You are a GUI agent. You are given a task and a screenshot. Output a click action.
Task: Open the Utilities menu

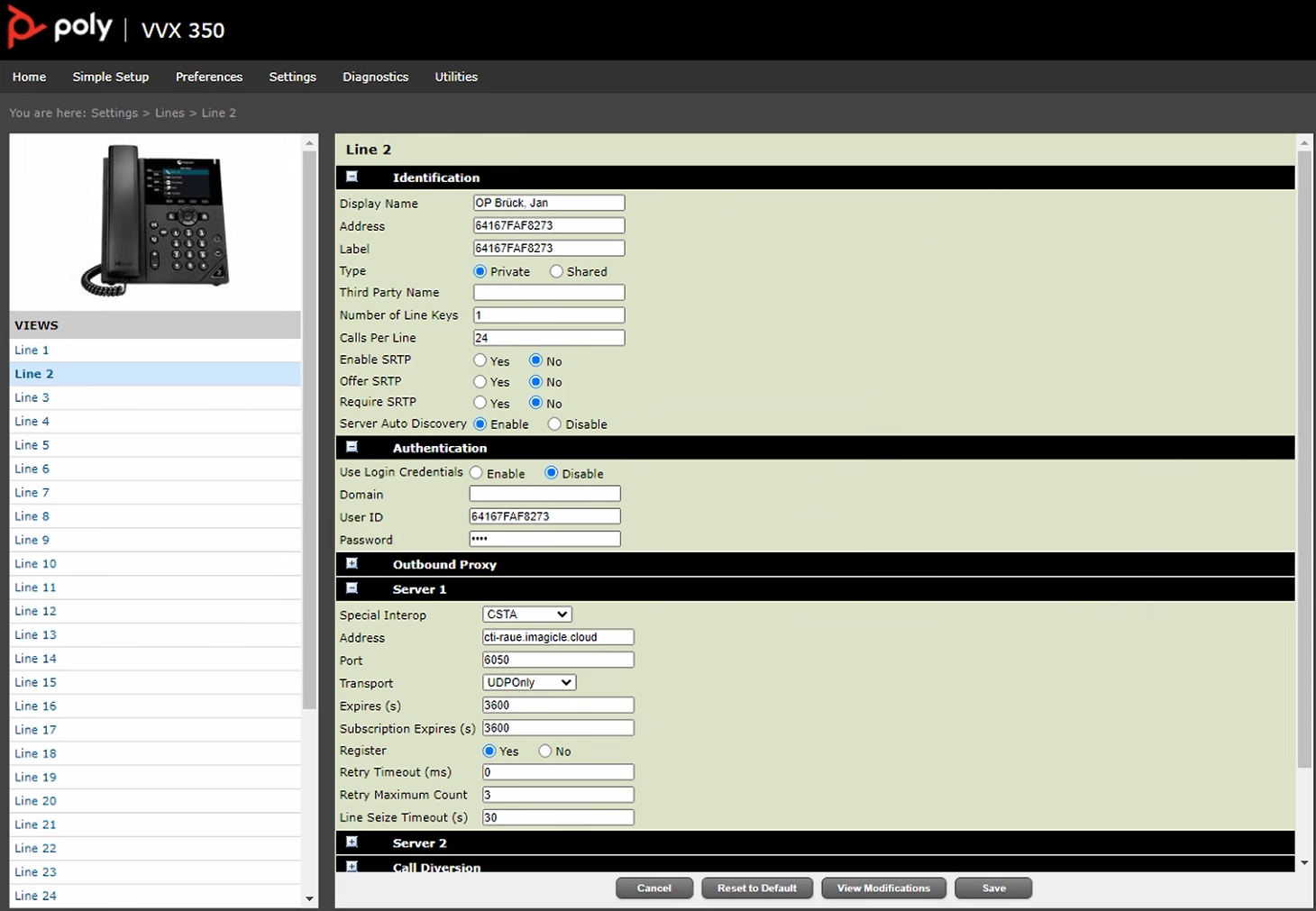click(x=456, y=77)
